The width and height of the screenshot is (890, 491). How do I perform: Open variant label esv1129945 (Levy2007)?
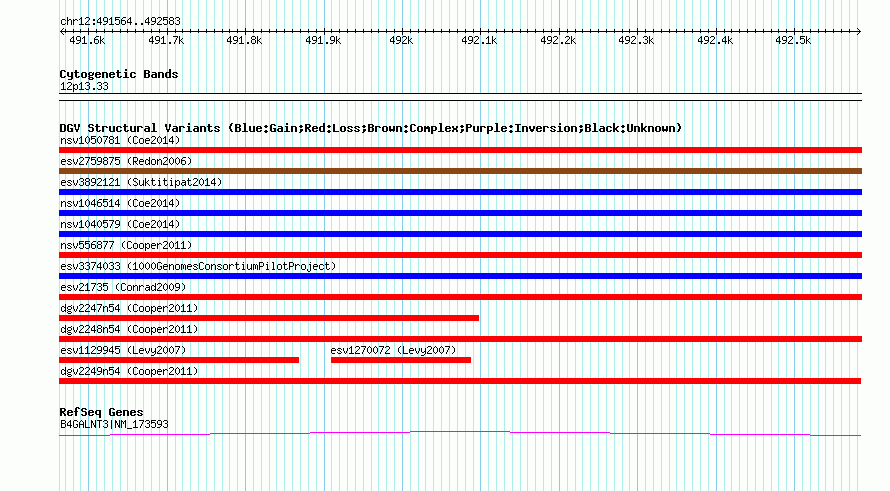123,350
